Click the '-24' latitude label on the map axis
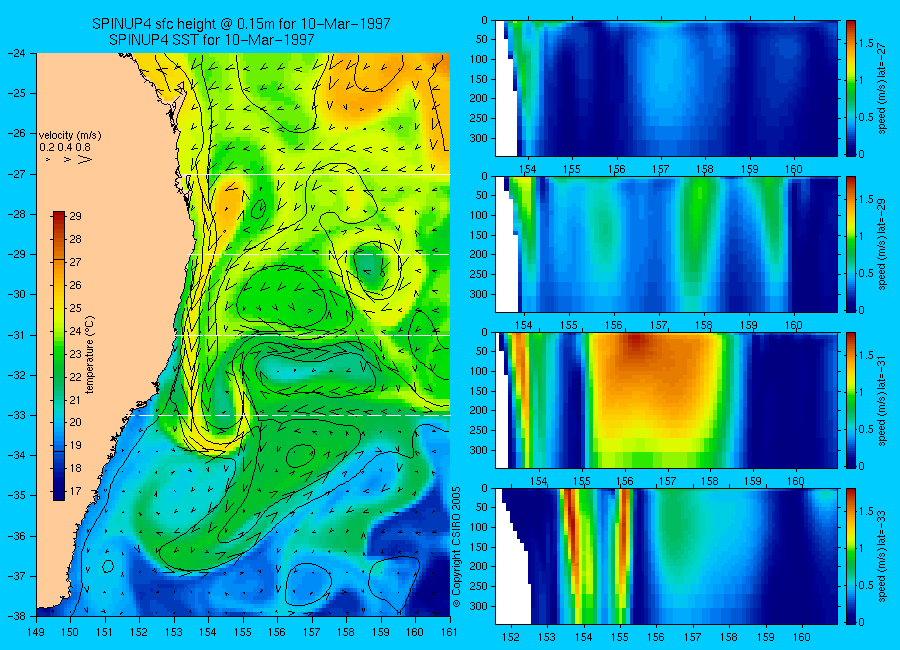900x650 pixels. coord(17,53)
